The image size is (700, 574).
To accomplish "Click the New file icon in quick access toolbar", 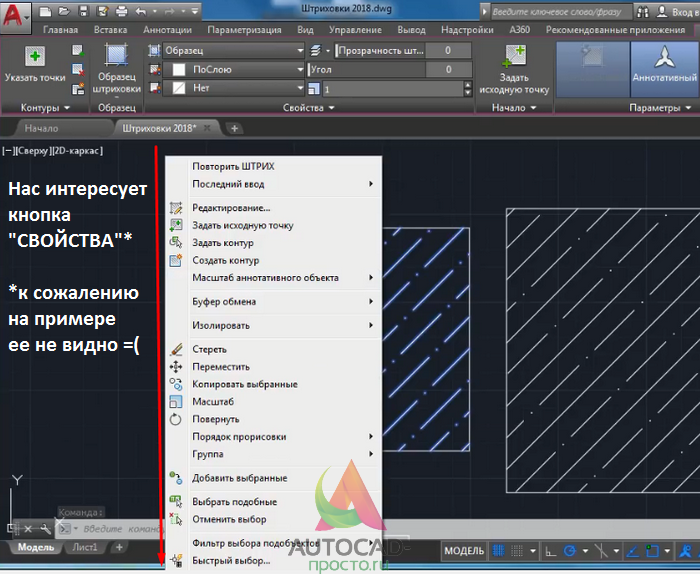I will [x=45, y=11].
